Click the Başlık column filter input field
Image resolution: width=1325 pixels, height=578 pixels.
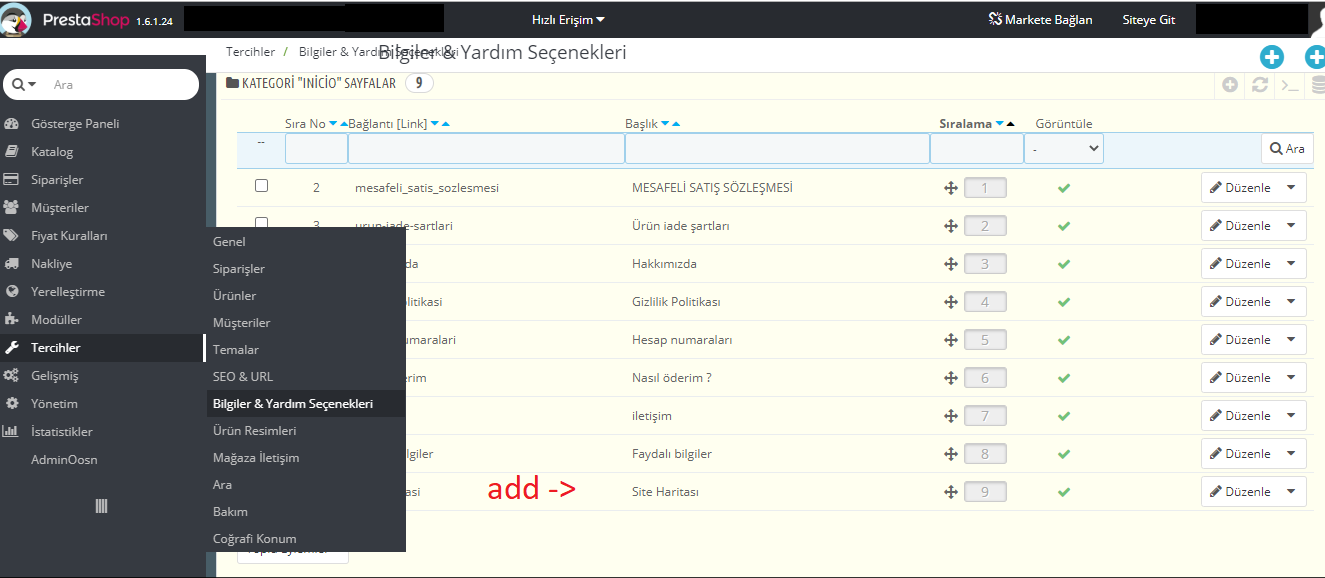777,149
